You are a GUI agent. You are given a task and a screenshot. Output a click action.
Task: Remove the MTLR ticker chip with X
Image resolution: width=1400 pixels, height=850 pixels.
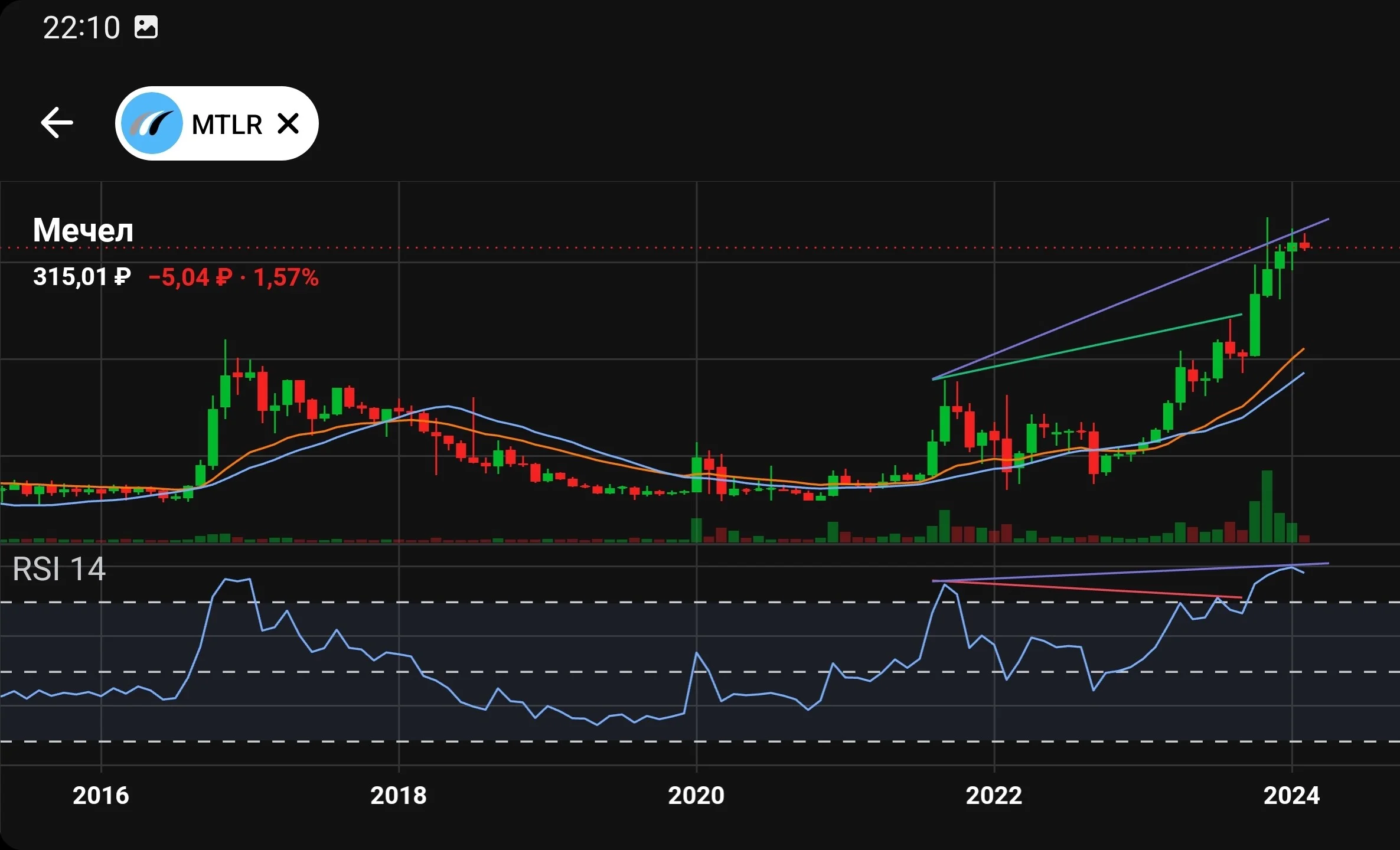pyautogui.click(x=288, y=123)
